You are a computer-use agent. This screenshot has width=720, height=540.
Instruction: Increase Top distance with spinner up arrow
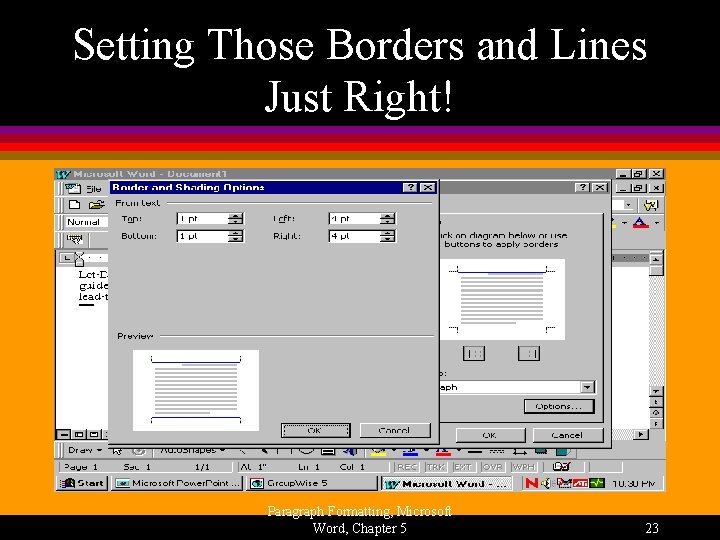pos(236,216)
